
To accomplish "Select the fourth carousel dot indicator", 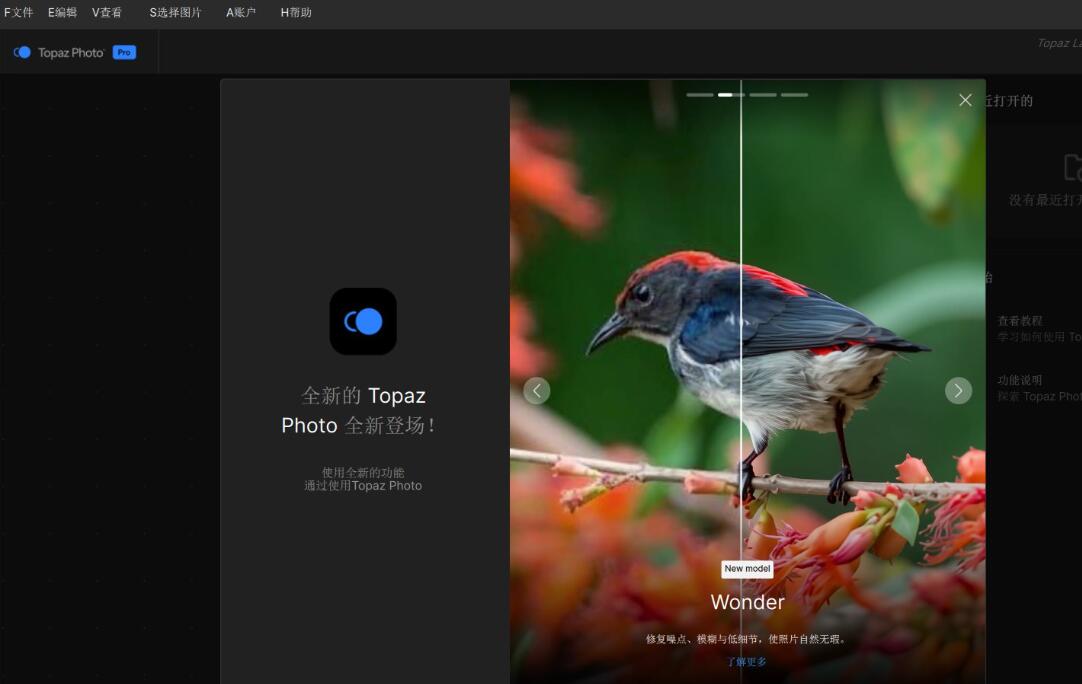I will point(794,94).
